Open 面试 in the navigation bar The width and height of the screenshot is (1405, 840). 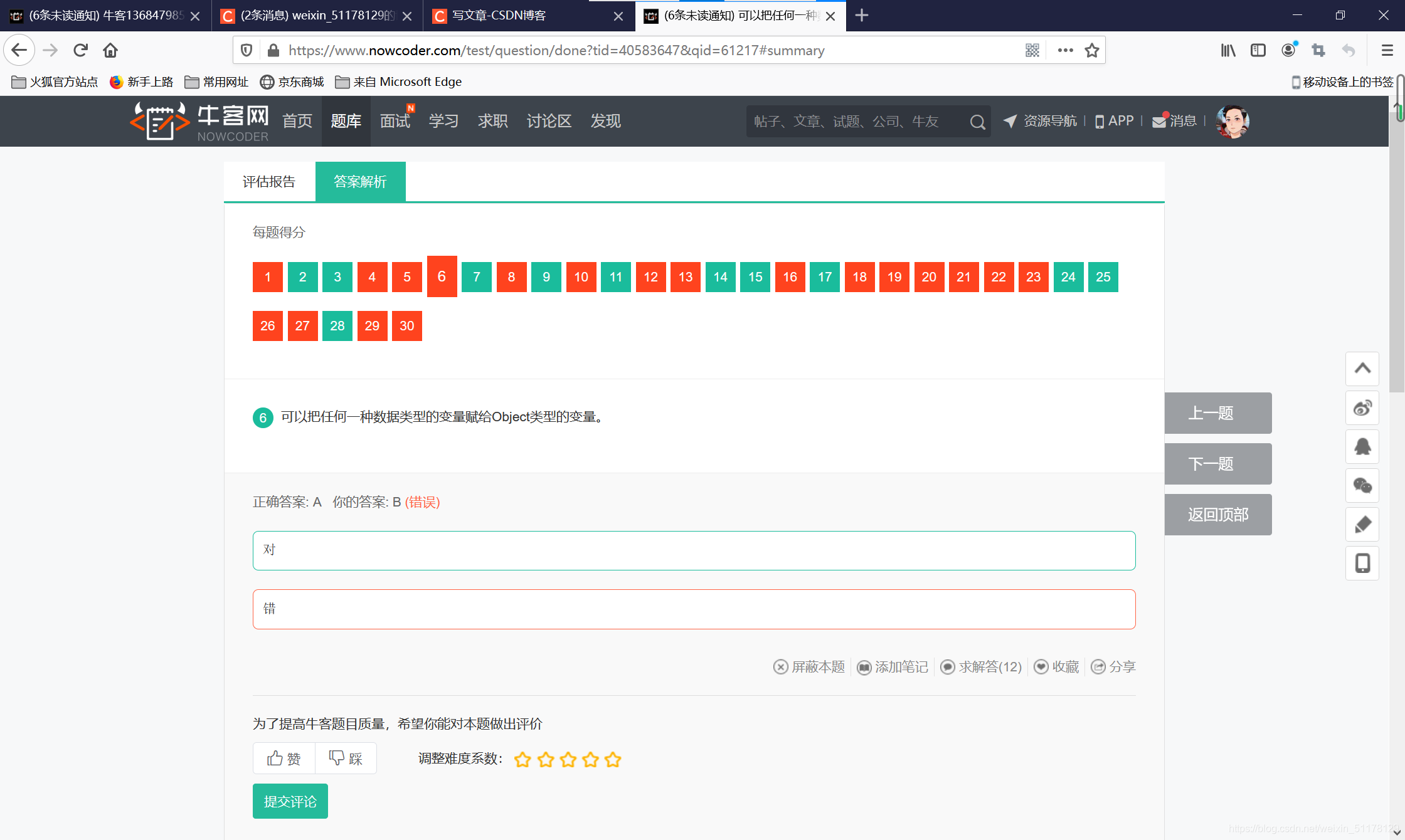tap(395, 121)
